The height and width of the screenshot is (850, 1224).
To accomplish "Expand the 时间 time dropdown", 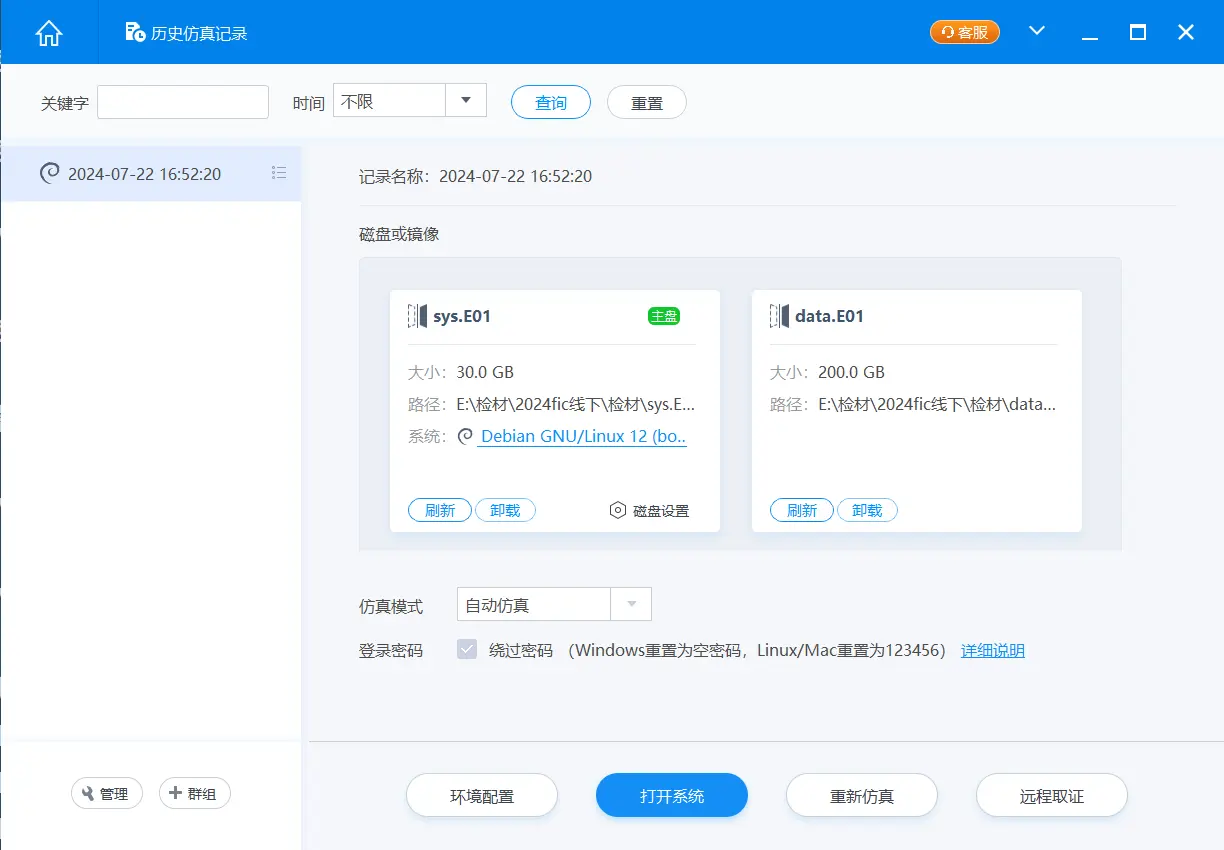I will point(465,101).
